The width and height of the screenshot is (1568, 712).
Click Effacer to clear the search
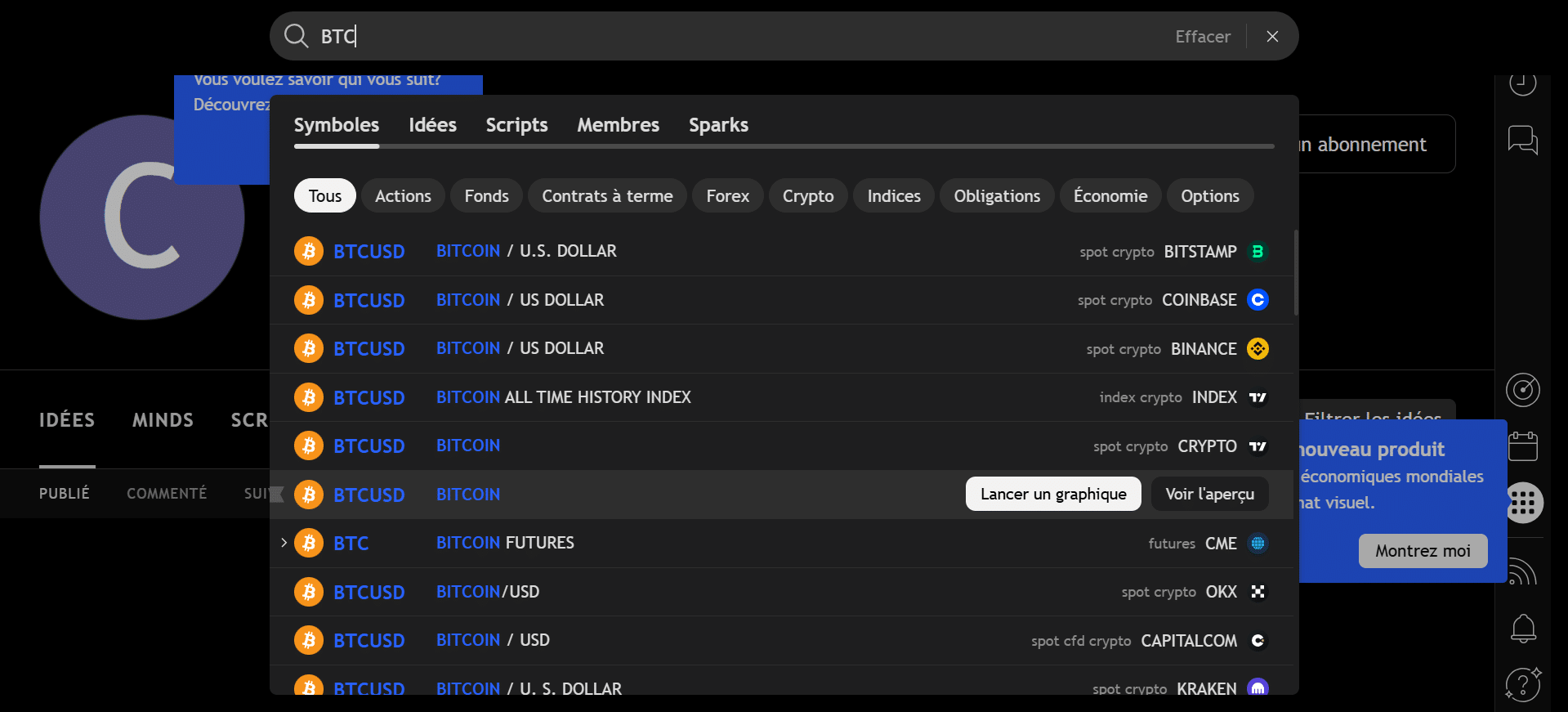[x=1202, y=37]
